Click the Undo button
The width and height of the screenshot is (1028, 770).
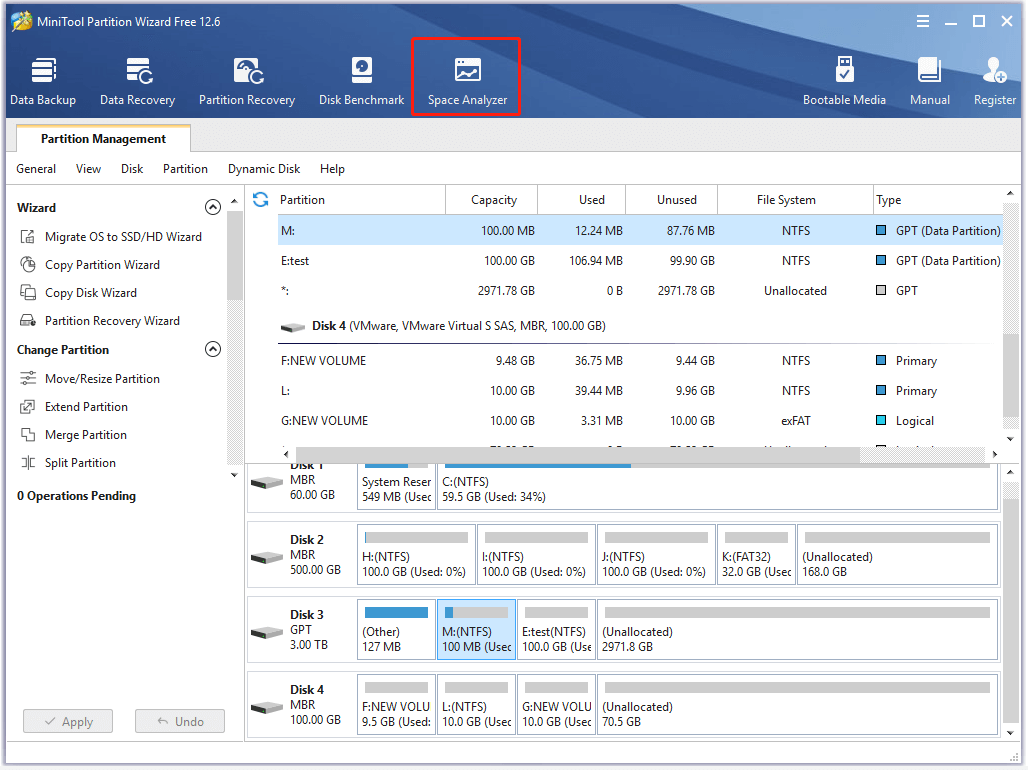(180, 721)
